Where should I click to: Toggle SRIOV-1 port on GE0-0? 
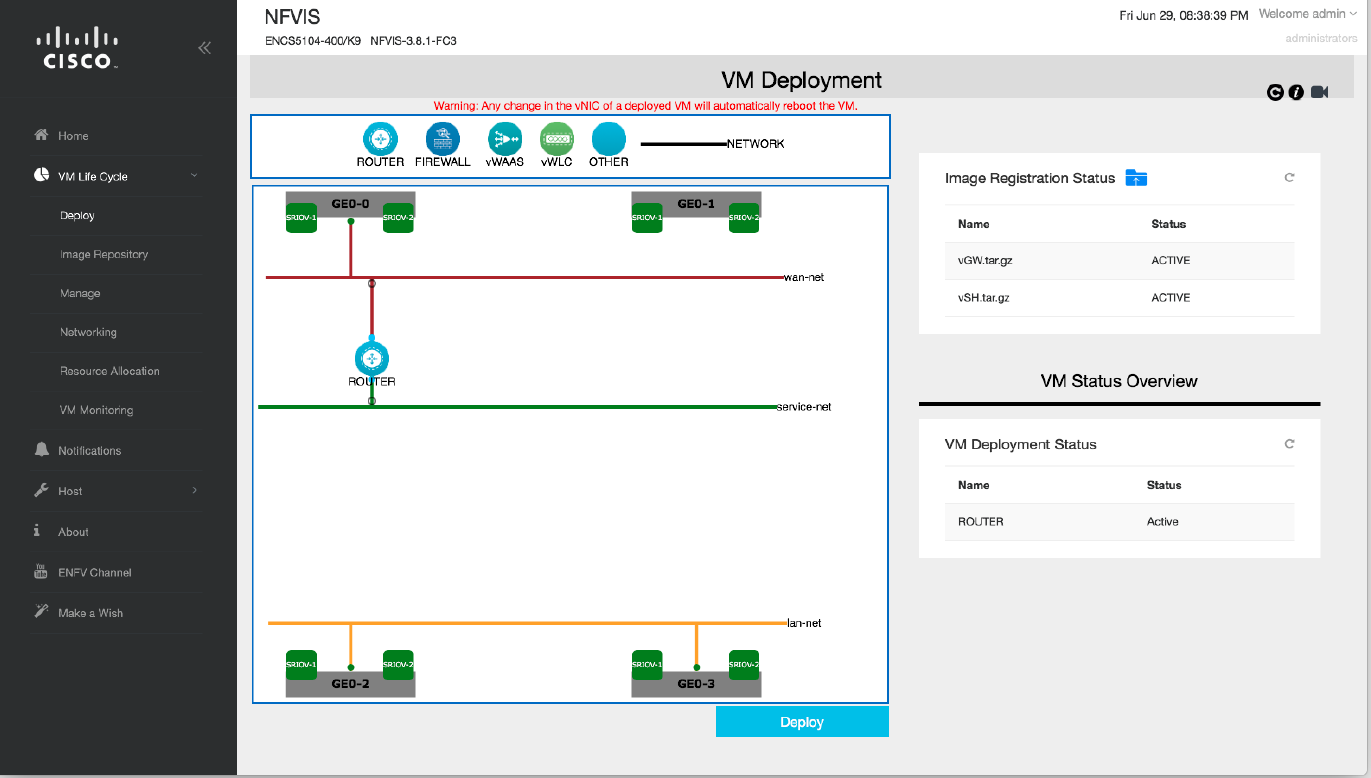[x=301, y=217]
